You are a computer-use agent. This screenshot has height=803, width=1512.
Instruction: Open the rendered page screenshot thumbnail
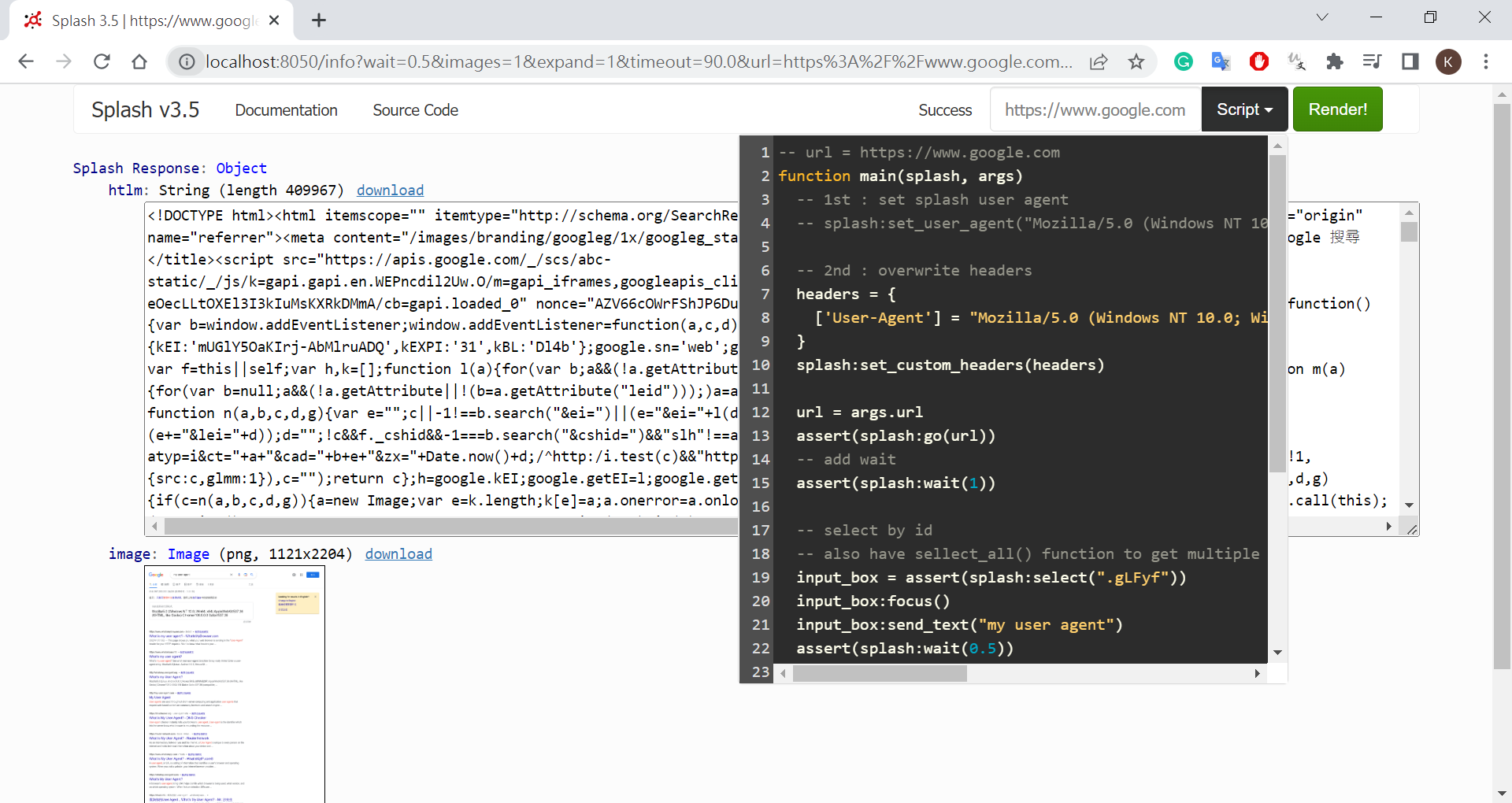click(x=235, y=683)
